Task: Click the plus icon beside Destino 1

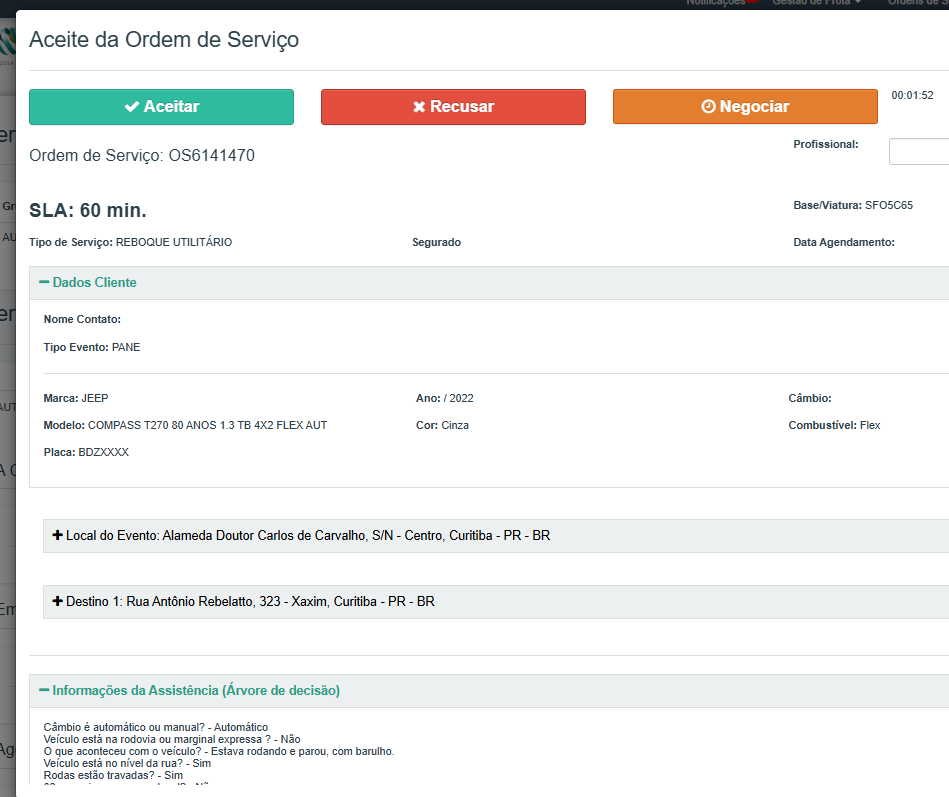Action: coord(58,602)
